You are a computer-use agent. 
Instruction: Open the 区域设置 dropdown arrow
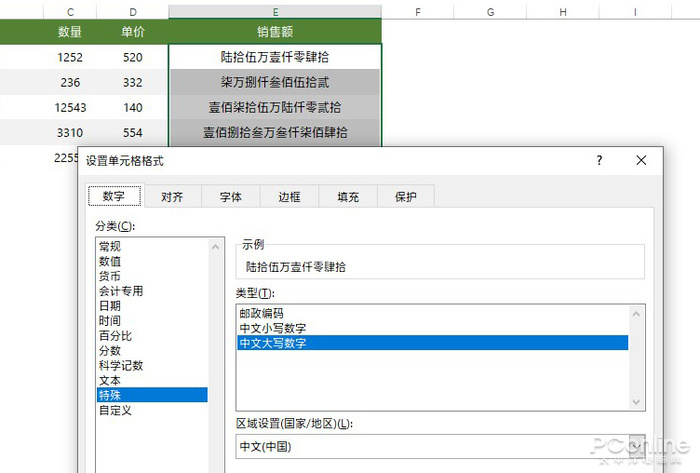(x=637, y=446)
